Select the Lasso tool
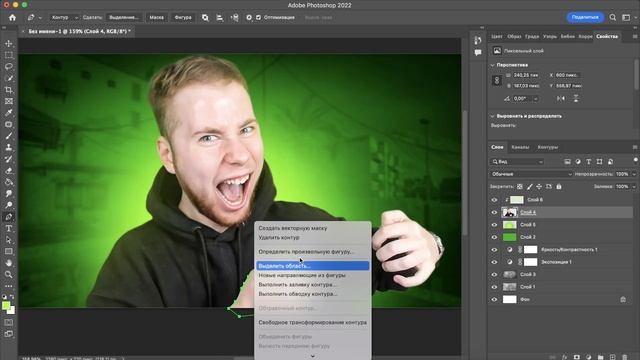The width and height of the screenshot is (640, 360). [x=9, y=66]
